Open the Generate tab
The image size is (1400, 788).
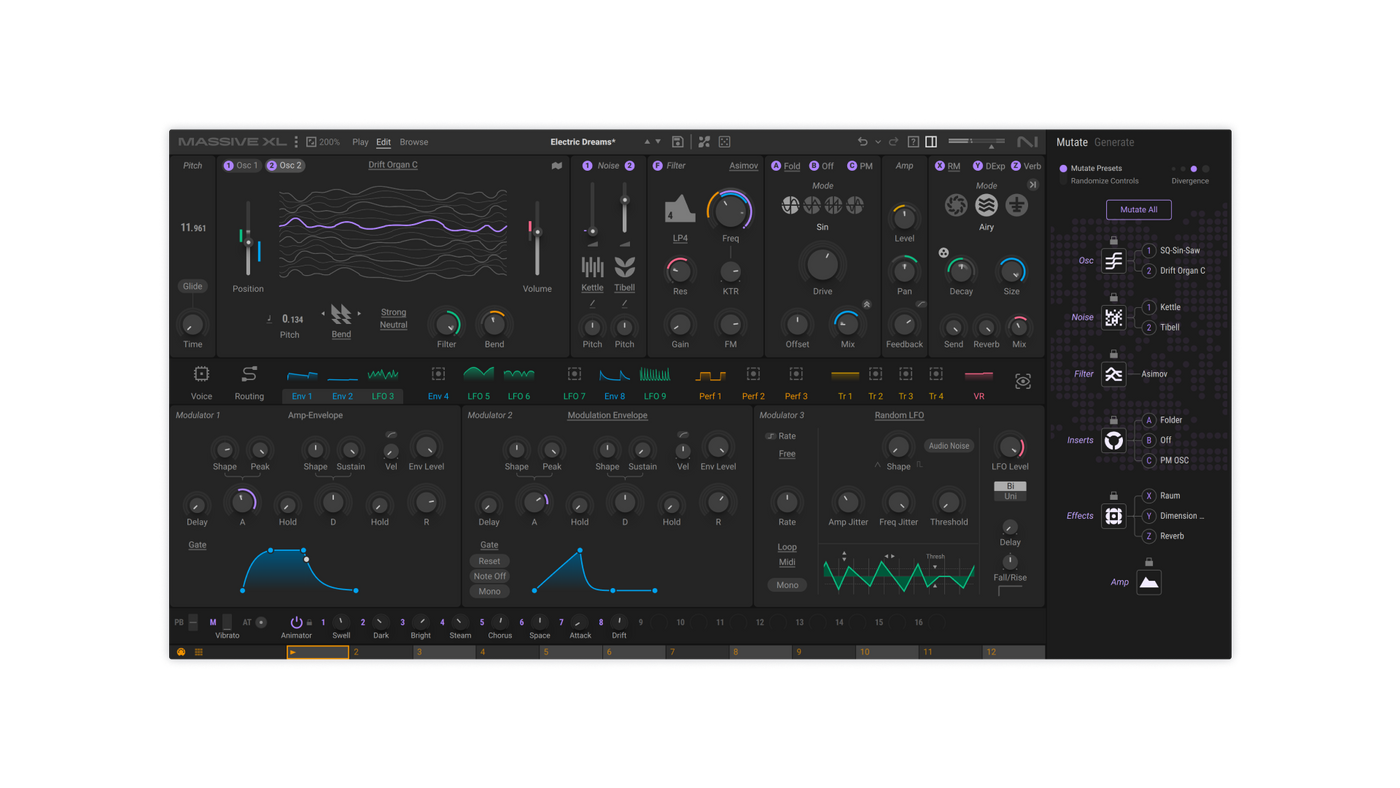click(1114, 143)
